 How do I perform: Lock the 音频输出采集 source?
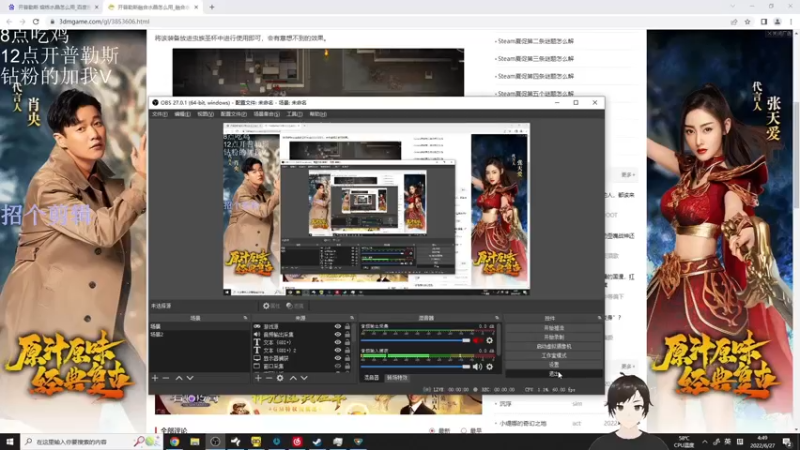coord(347,335)
